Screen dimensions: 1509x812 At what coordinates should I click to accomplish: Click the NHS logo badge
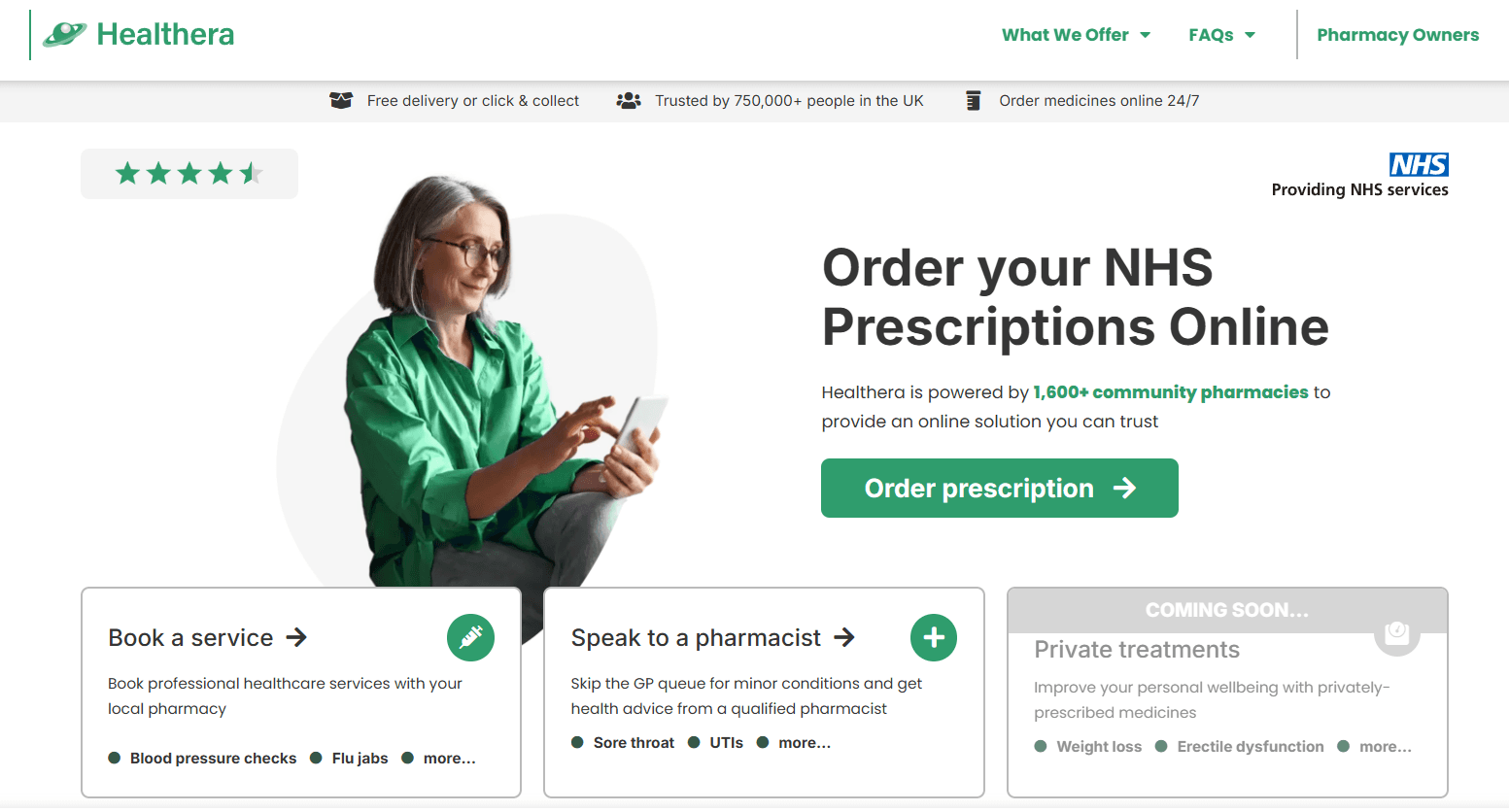pyautogui.click(x=1419, y=164)
